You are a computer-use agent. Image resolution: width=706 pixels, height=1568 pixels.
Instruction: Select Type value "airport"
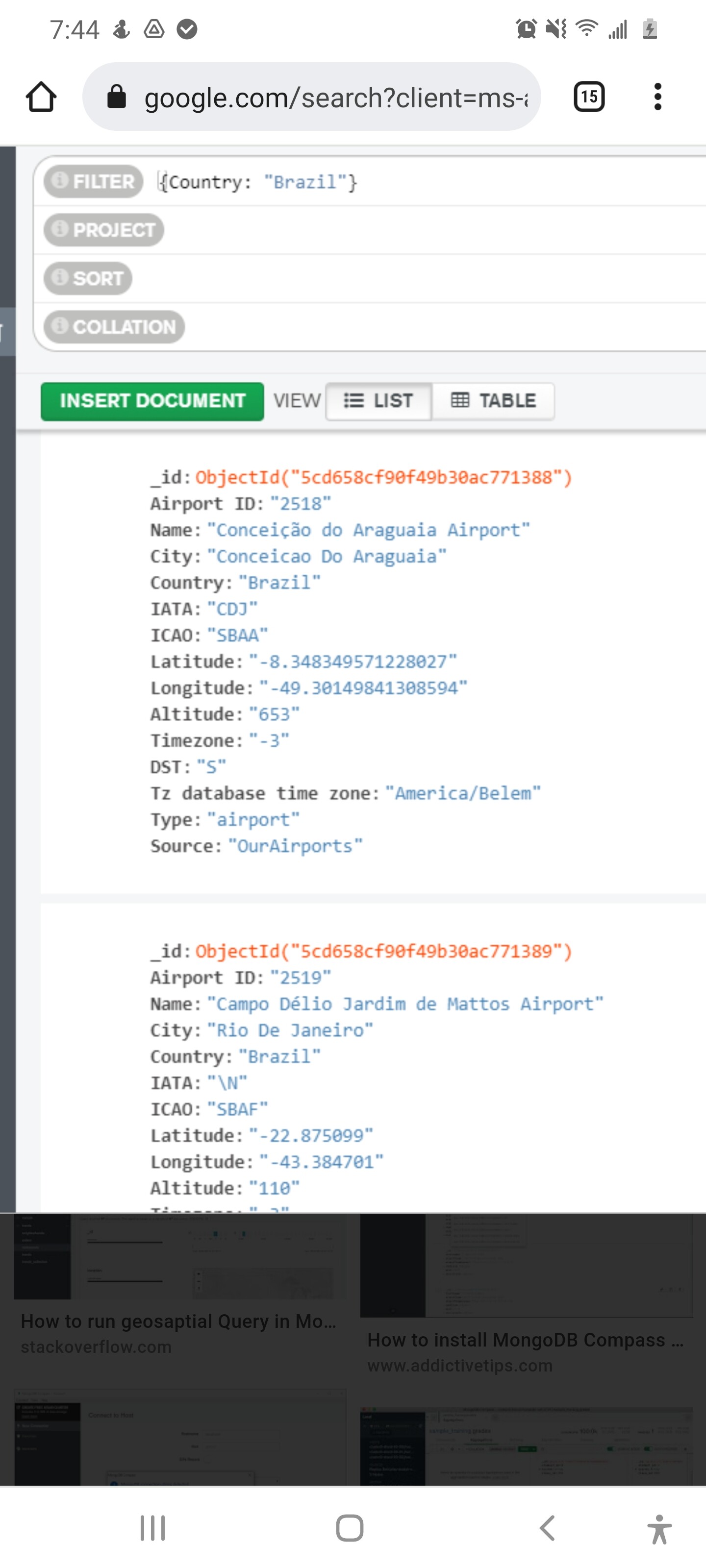pyautogui.click(x=253, y=820)
